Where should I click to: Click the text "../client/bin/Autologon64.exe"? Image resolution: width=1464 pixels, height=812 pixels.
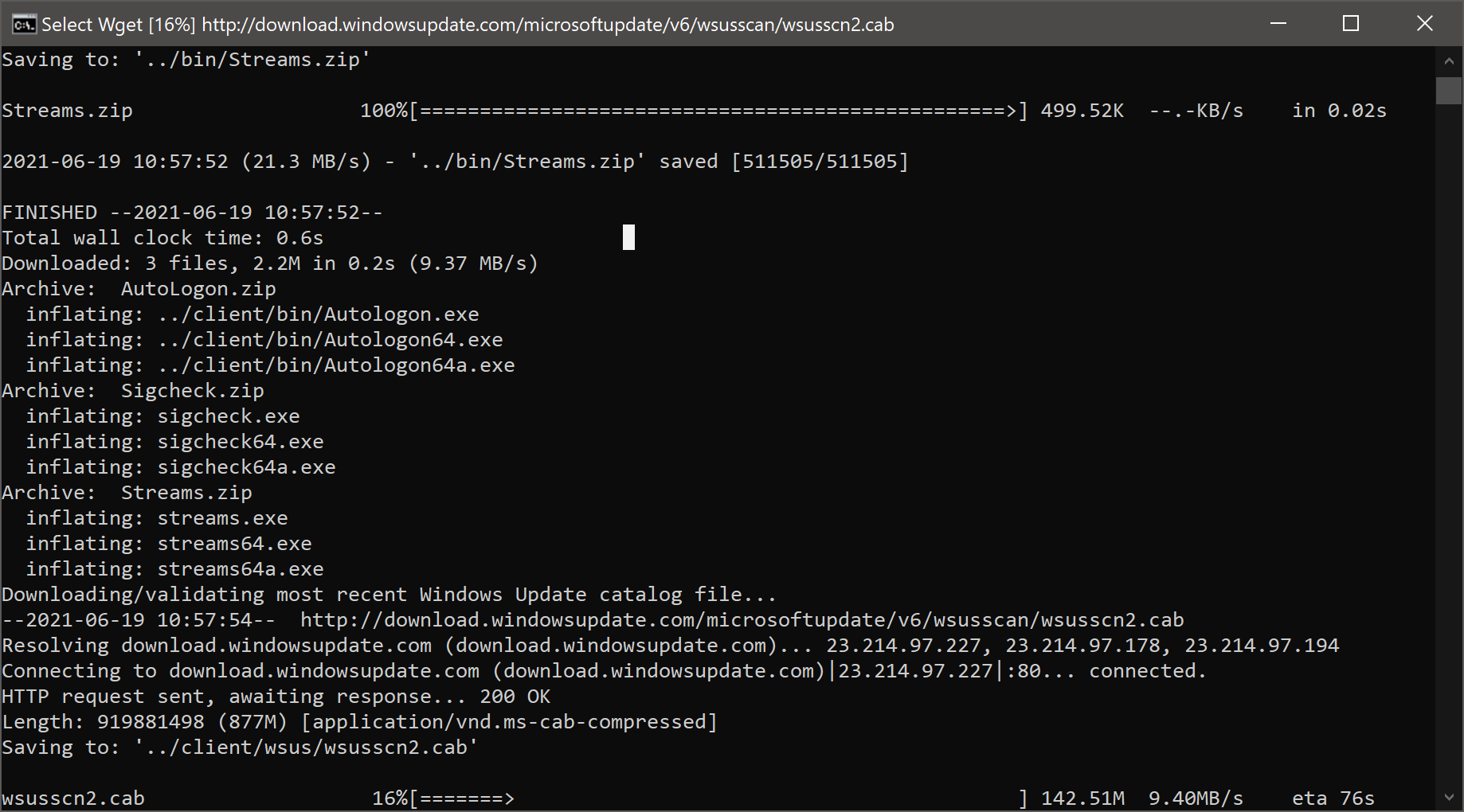[330, 340]
